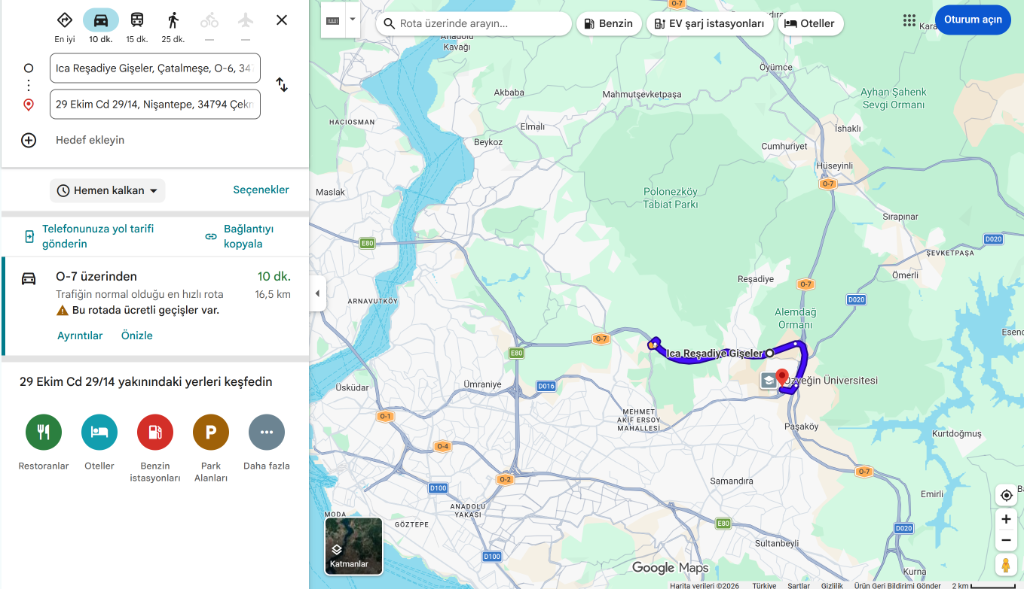
Task: Click the Sartlar terms link
Action: click(798, 585)
